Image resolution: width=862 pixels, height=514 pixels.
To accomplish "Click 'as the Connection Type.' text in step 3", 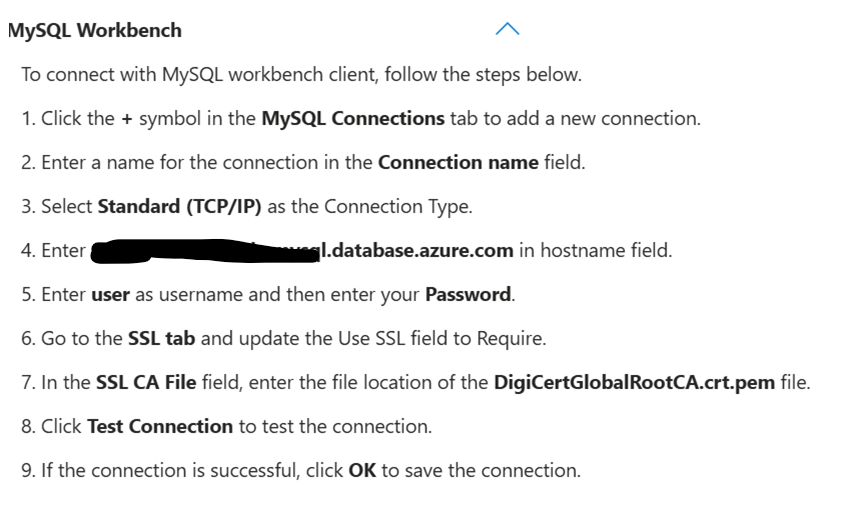I will click(x=369, y=207).
